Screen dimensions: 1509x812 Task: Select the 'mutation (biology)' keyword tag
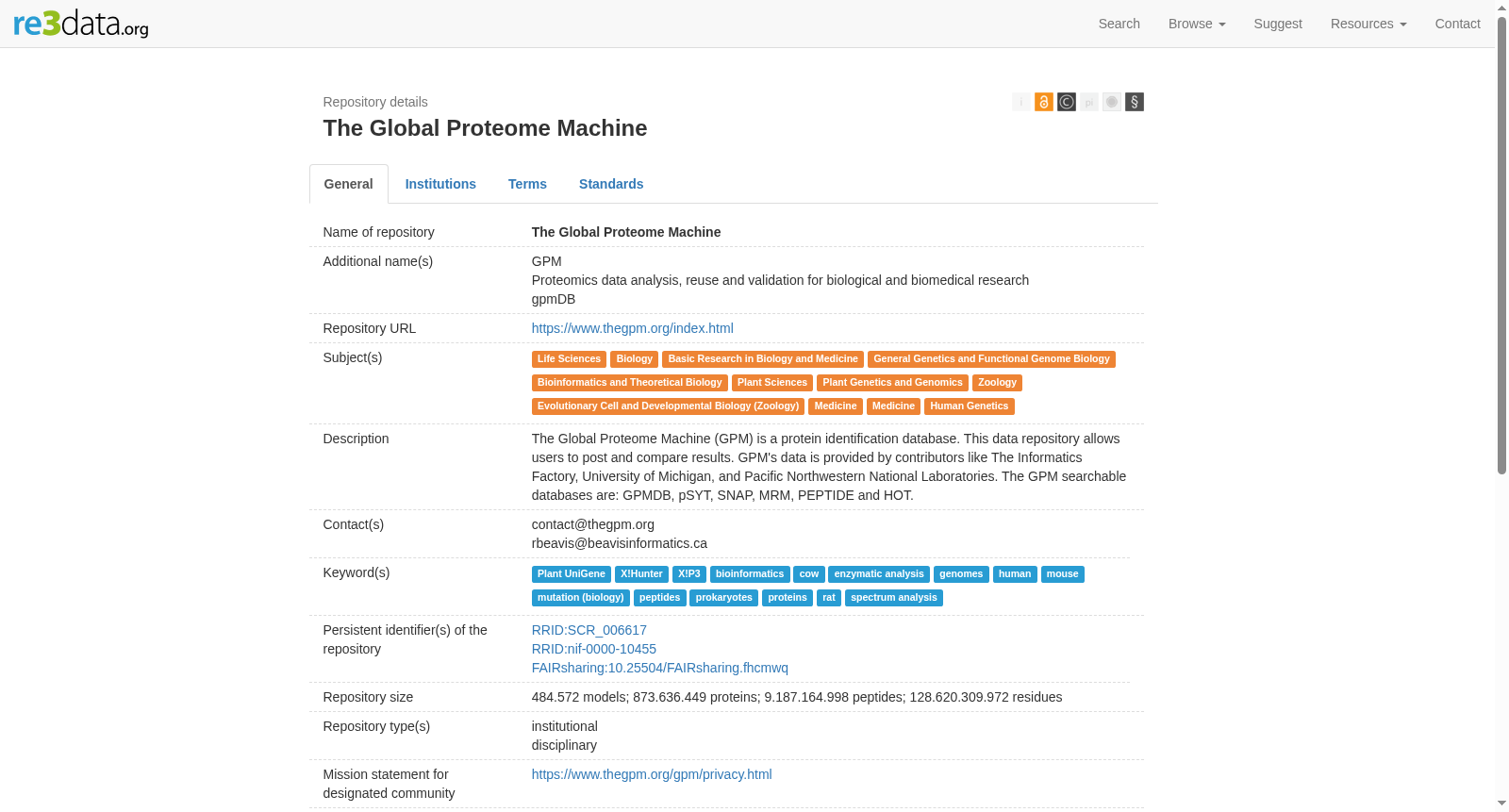pyautogui.click(x=581, y=598)
